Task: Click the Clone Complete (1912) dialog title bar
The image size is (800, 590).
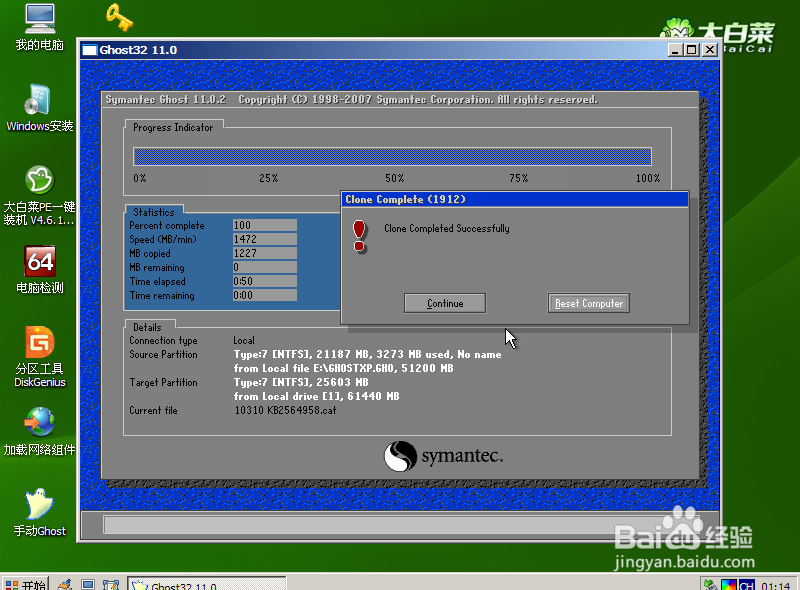Action: pos(515,200)
